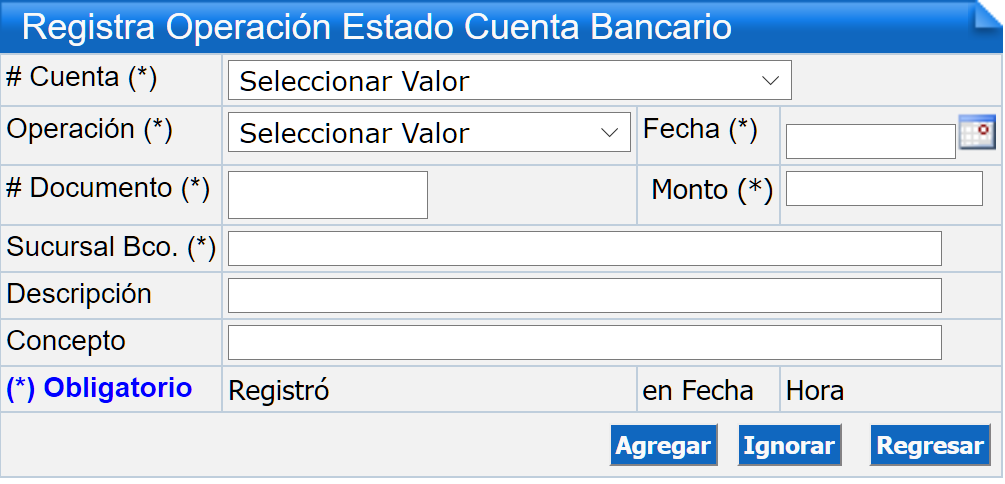Open the # Cuenta dropdown
Viewport: 1005px width, 484px height.
point(510,81)
